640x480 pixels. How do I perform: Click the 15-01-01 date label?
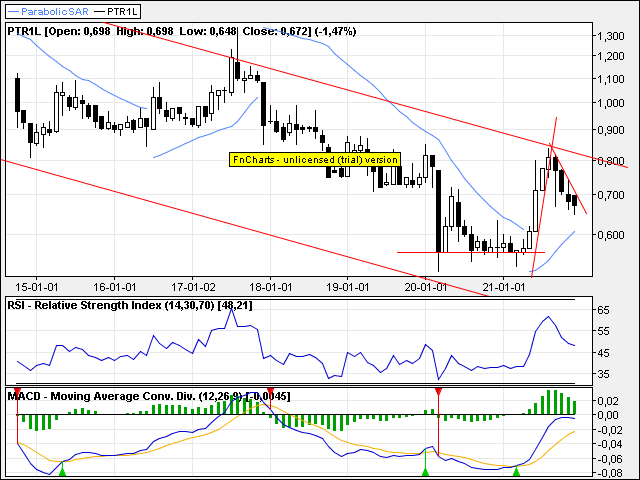point(36,287)
